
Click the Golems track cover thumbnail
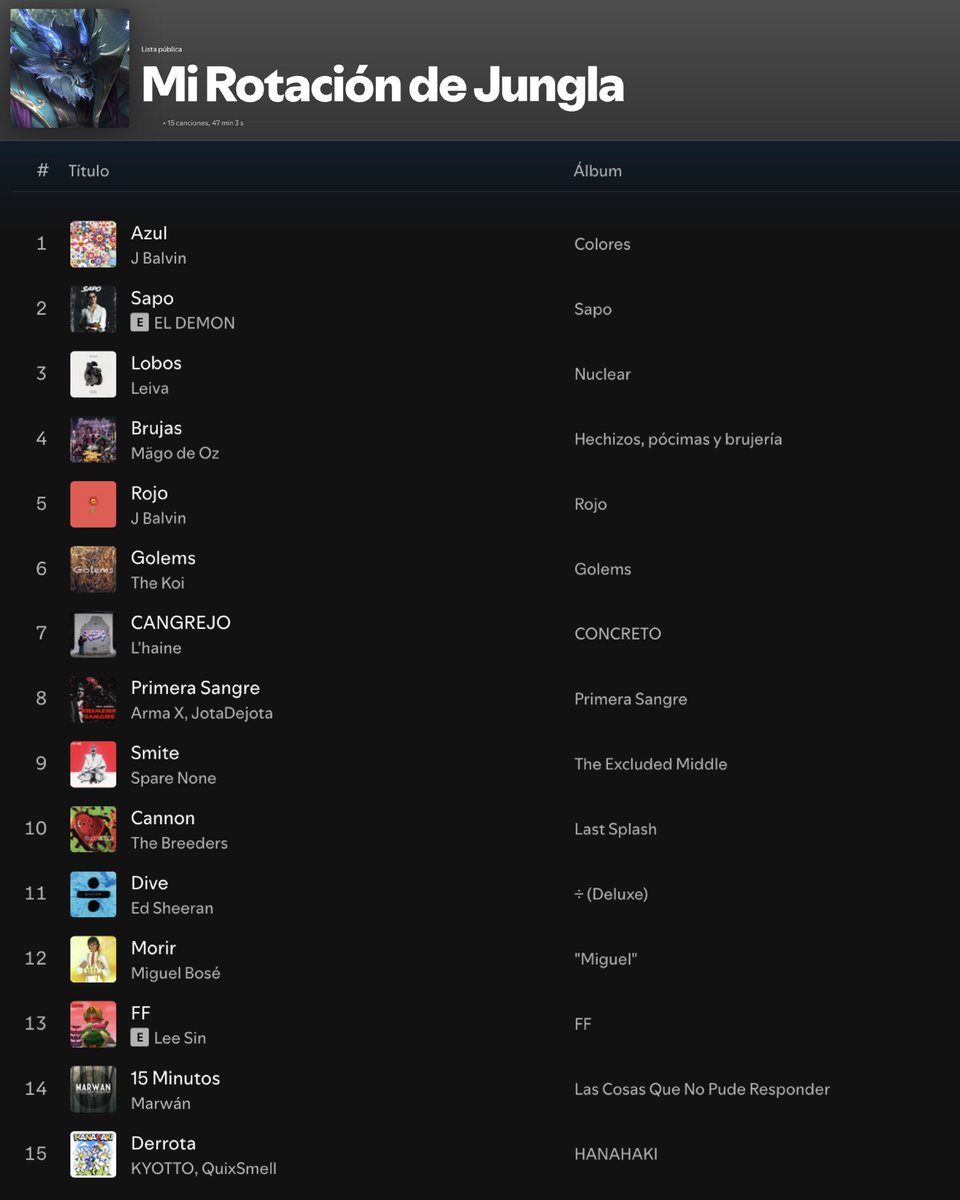click(93, 569)
